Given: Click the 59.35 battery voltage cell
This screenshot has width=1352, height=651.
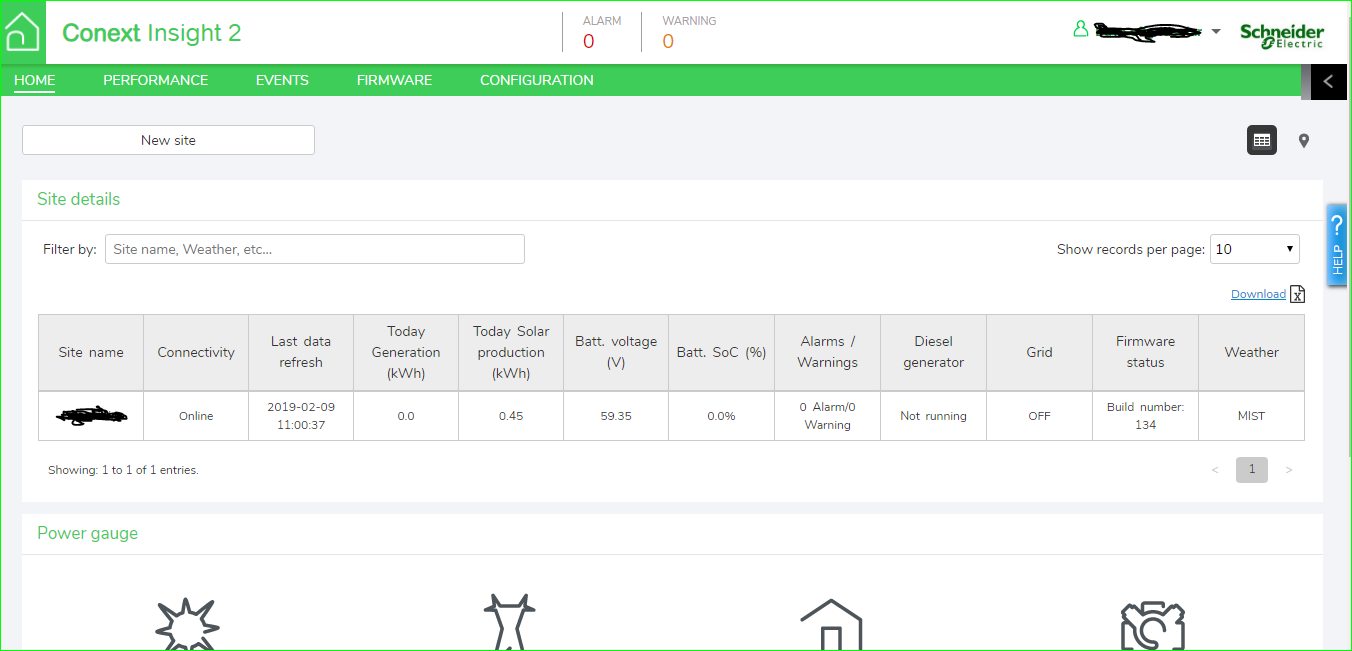Looking at the screenshot, I should pos(616,416).
